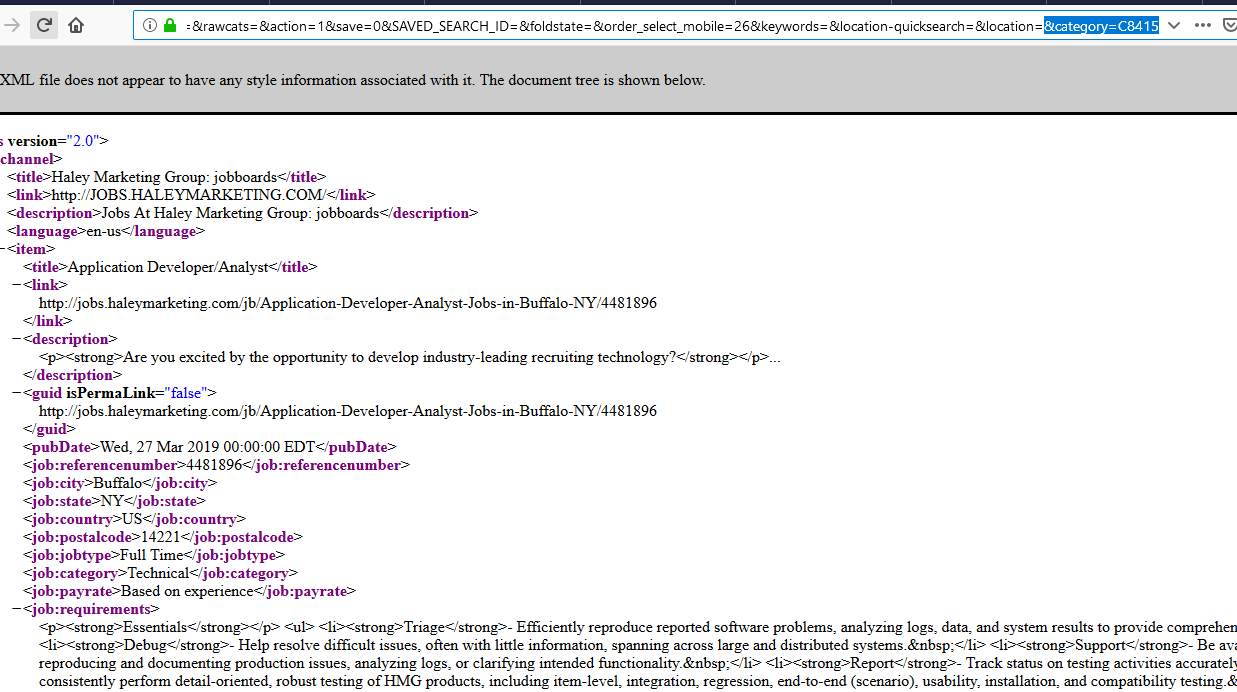The image size is (1237, 692).
Task: Collapse the guid isPermaLink node
Action: point(17,393)
